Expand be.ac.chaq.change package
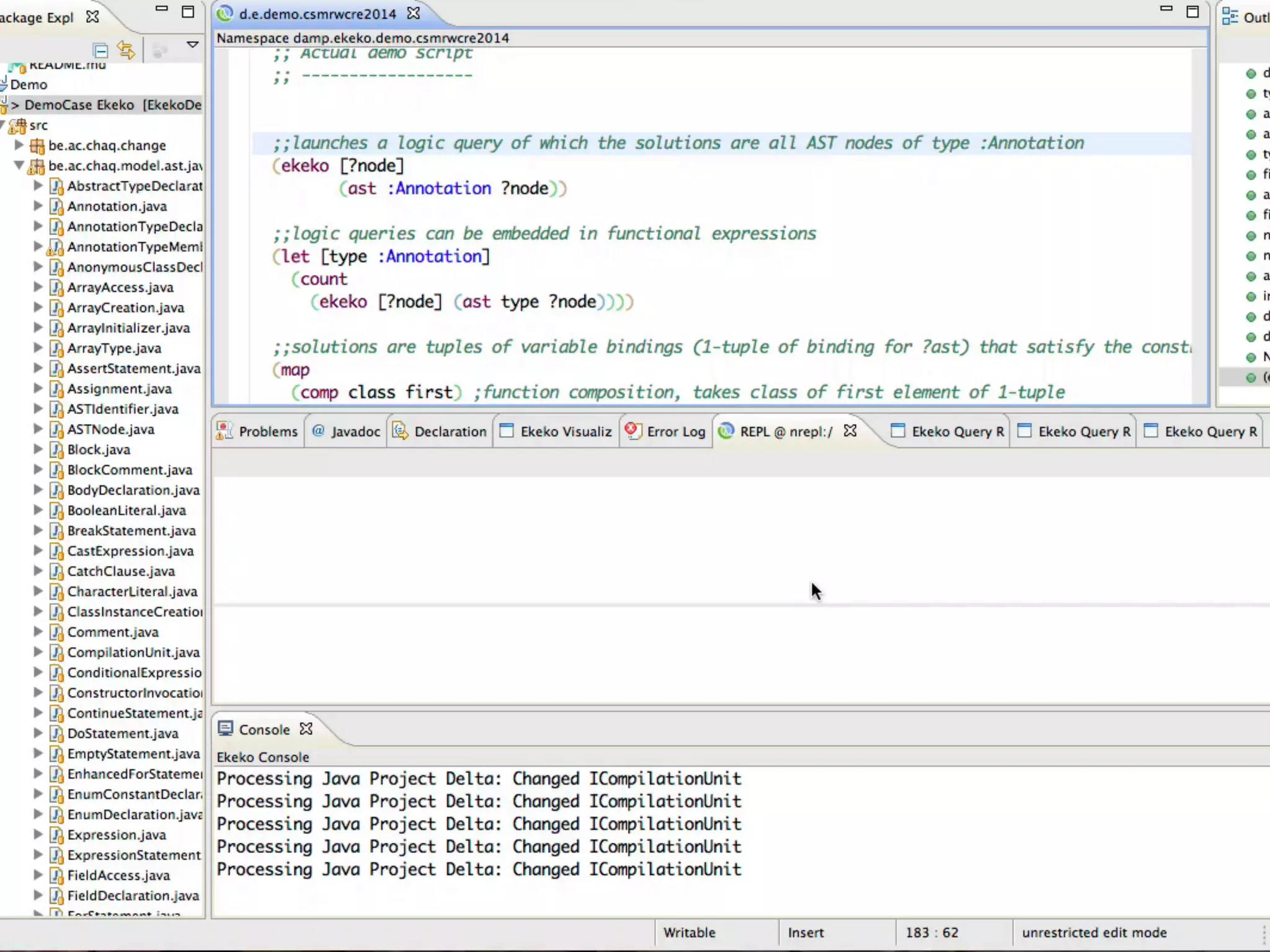The width and height of the screenshot is (1270, 952). (x=19, y=145)
